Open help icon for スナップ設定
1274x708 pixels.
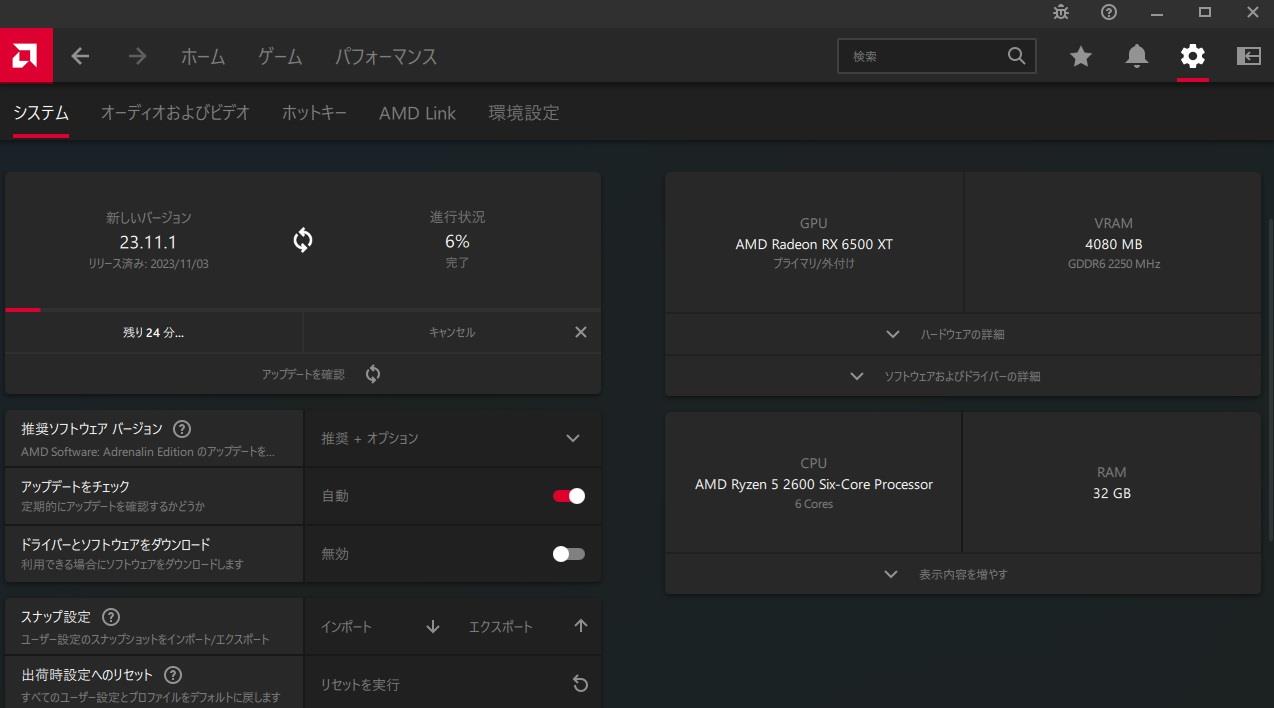click(111, 617)
